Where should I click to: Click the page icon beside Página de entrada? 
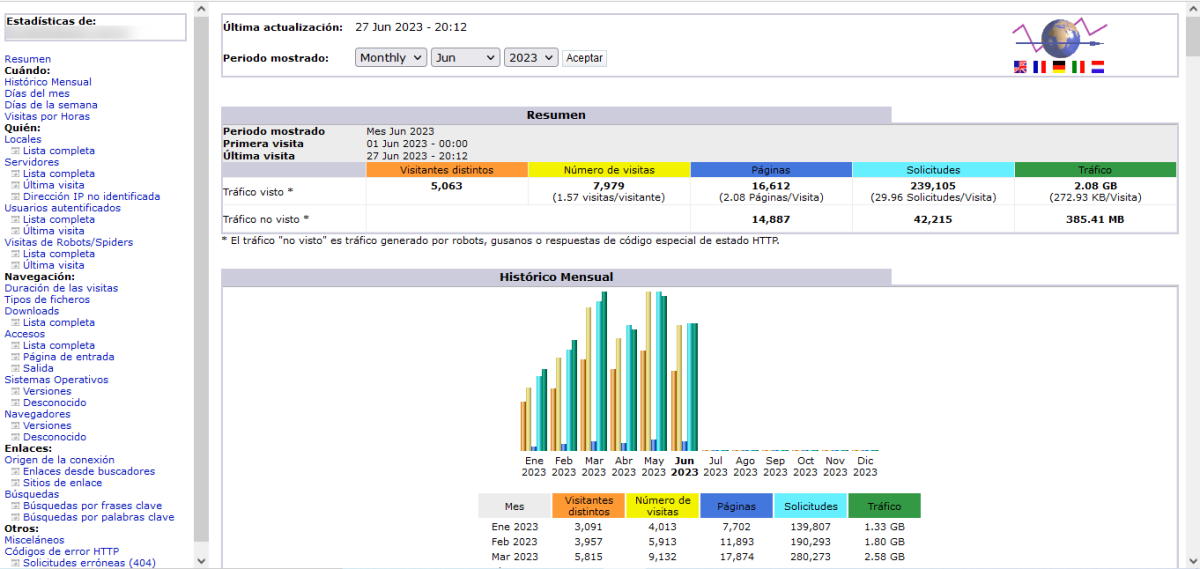click(x=15, y=357)
